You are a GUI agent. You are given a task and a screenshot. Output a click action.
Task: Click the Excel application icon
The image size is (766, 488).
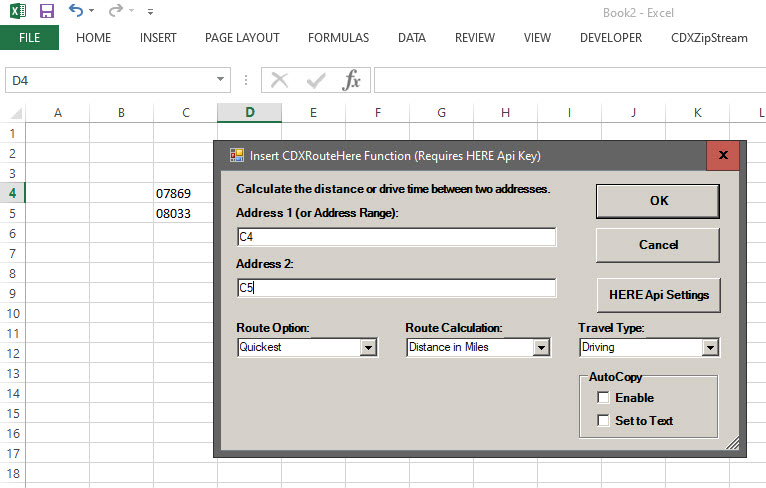[x=18, y=10]
